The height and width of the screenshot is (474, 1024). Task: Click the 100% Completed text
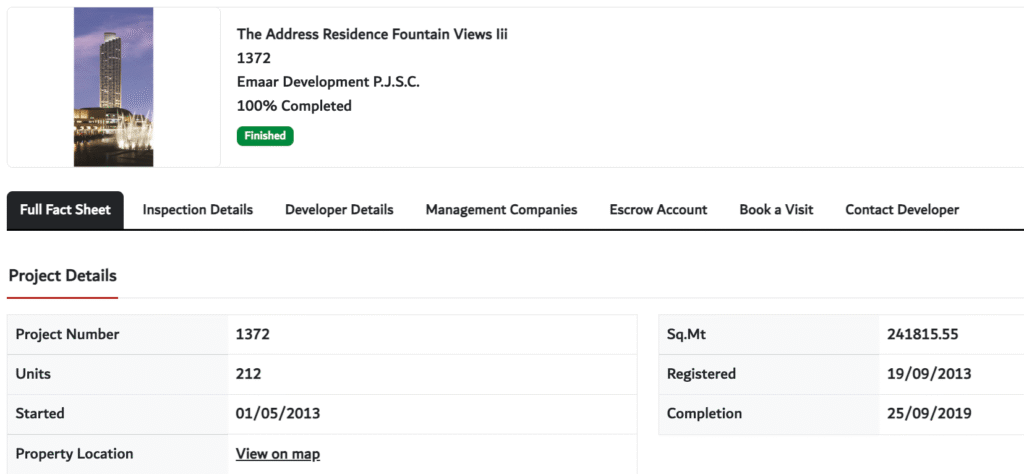coord(294,106)
